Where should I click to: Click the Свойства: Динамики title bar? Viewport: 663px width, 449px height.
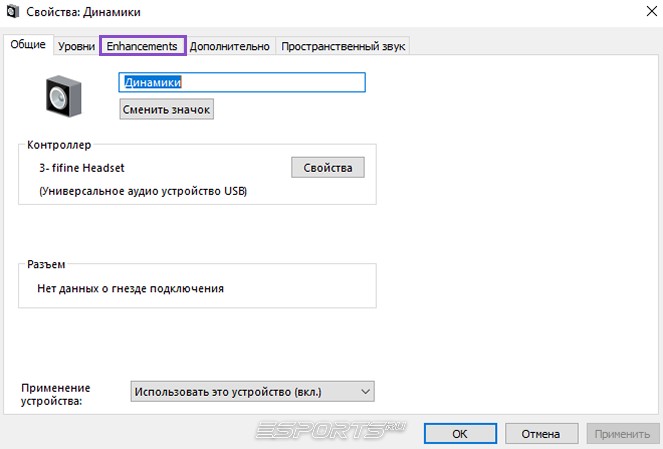[x=300, y=12]
